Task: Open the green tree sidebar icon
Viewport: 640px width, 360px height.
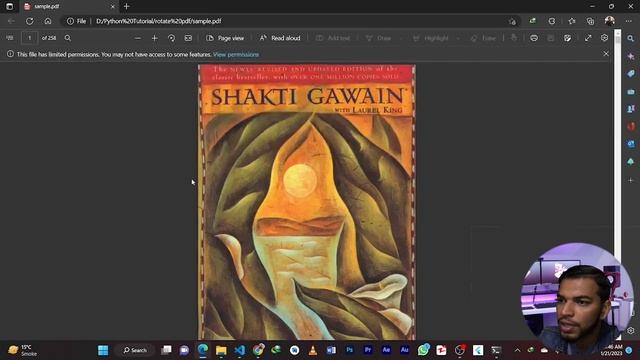Action: 631,162
